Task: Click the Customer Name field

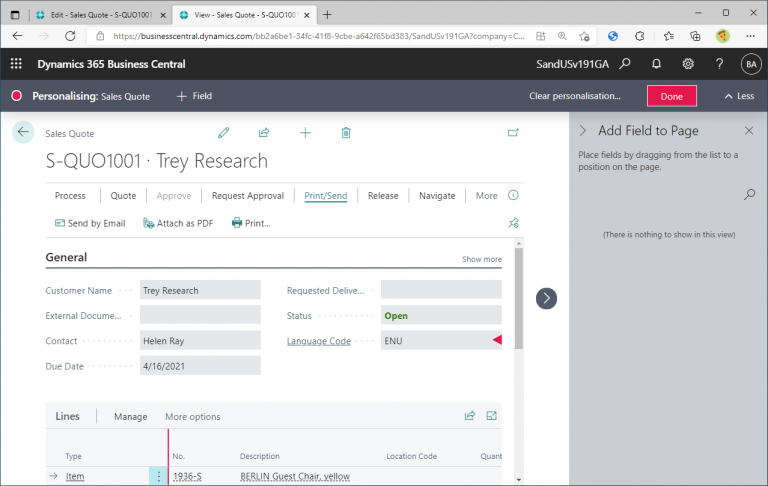Action: point(200,291)
